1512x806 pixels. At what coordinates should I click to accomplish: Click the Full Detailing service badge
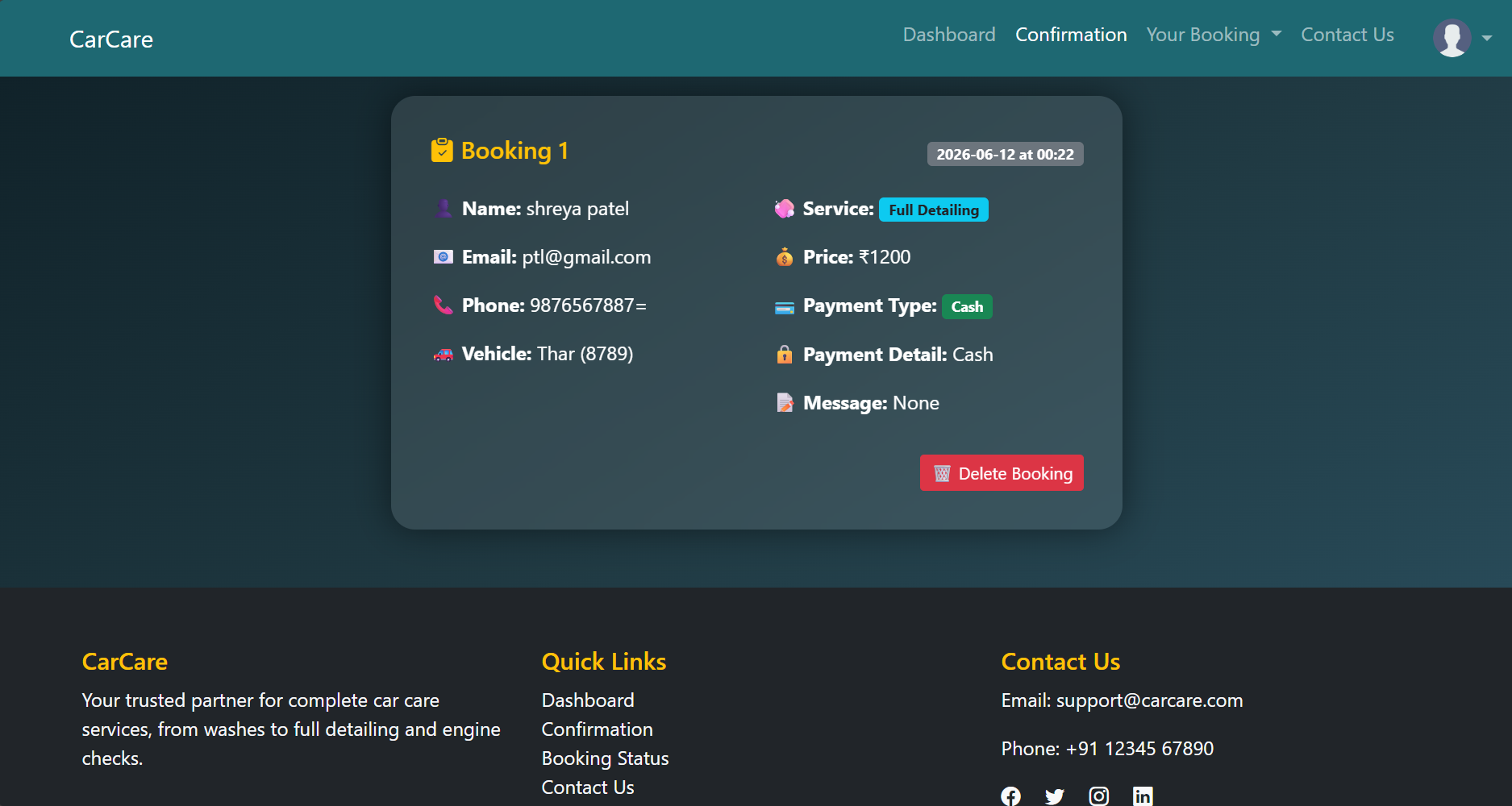[x=934, y=210]
